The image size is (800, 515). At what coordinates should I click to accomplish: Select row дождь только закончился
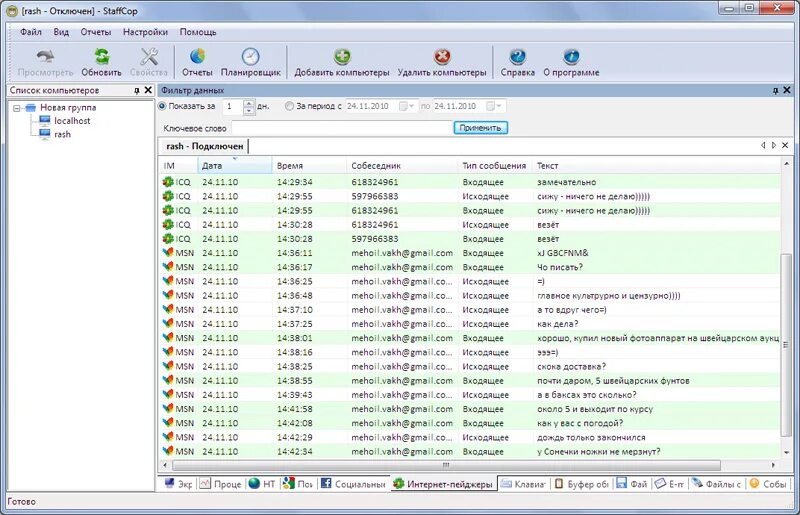click(469, 437)
